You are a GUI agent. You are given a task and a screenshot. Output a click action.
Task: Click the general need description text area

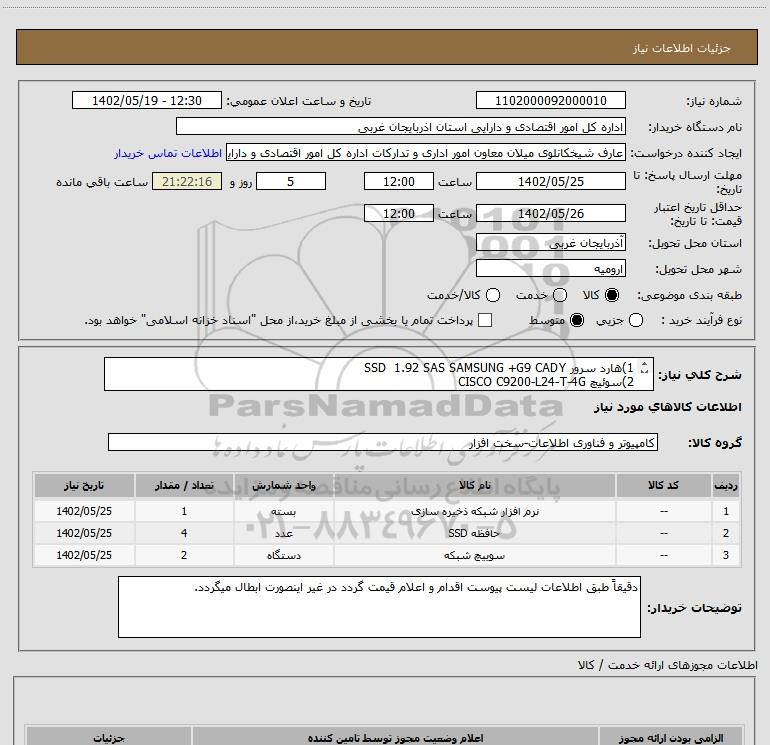[x=379, y=374]
